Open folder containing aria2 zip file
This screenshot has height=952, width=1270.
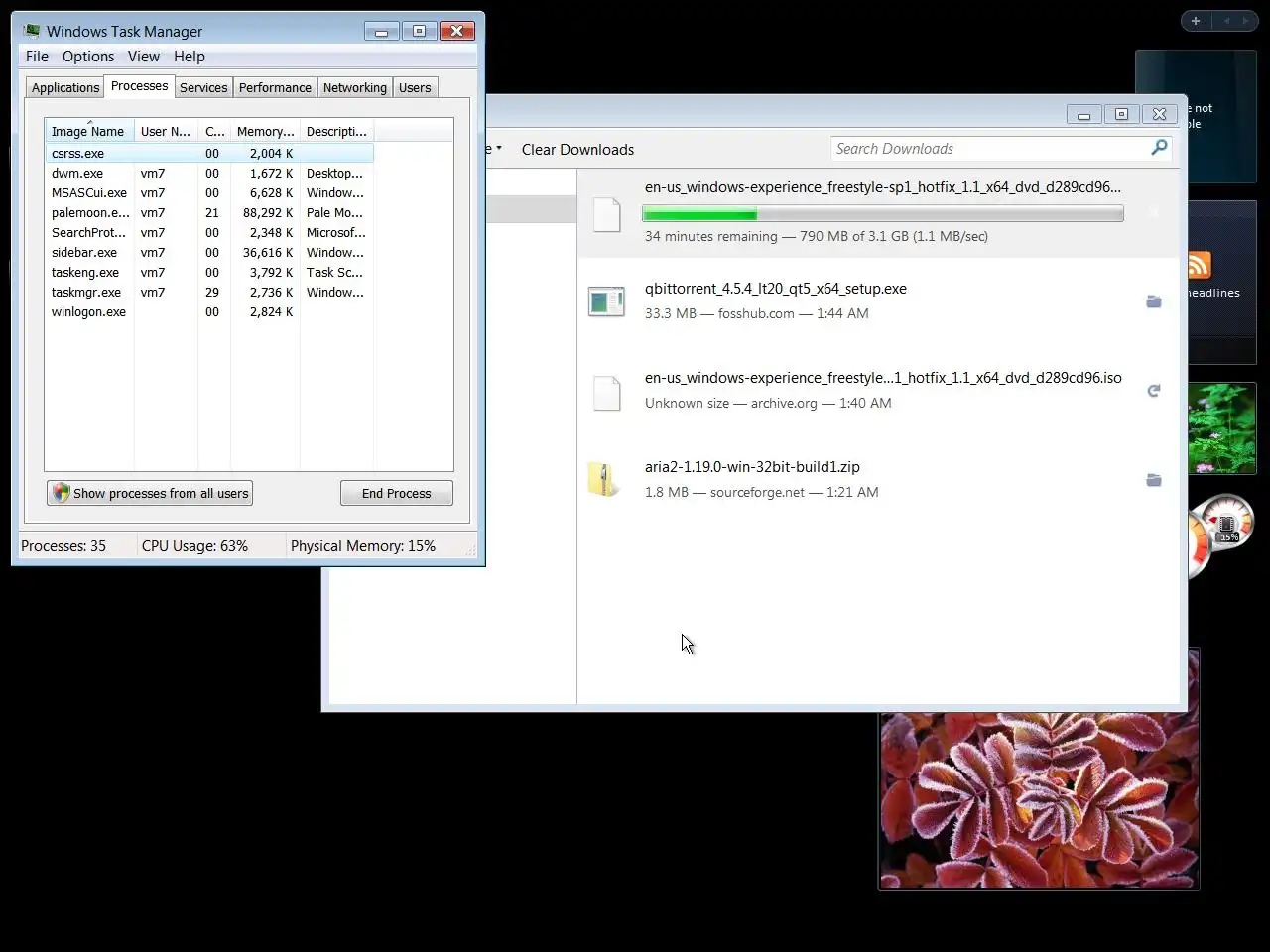(1153, 480)
